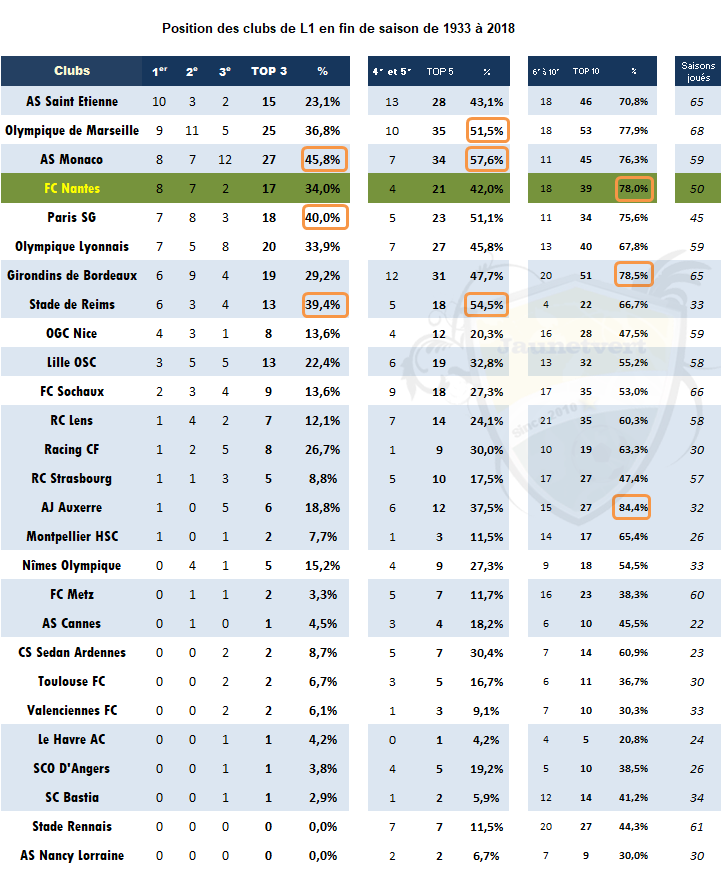Click the Olympique de Marseille club name
The height and width of the screenshot is (870, 721).
(x=72, y=130)
